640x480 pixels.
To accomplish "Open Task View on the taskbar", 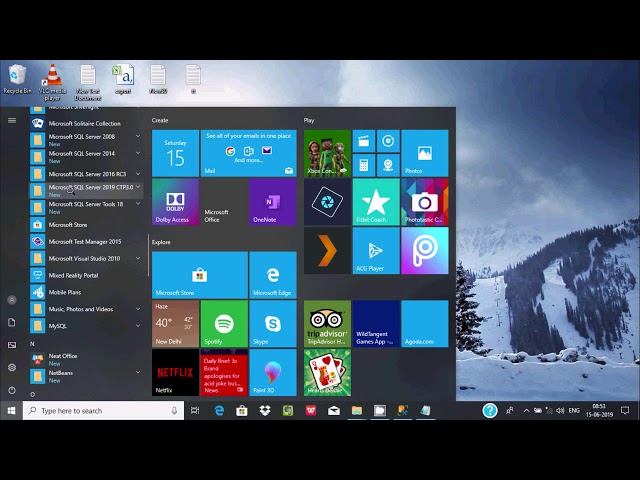I will point(195,411).
